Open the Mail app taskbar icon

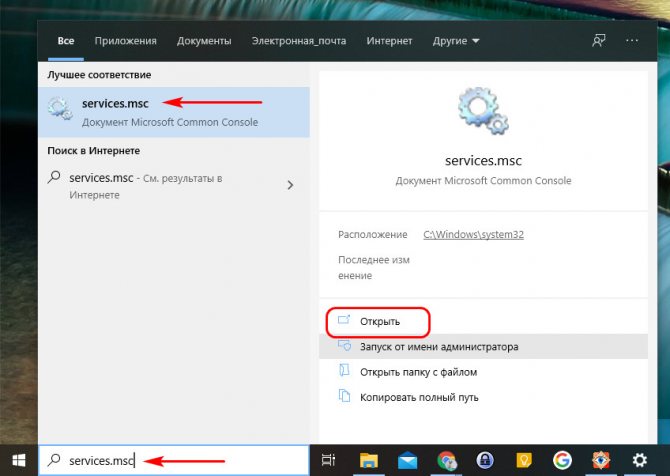tap(407, 460)
